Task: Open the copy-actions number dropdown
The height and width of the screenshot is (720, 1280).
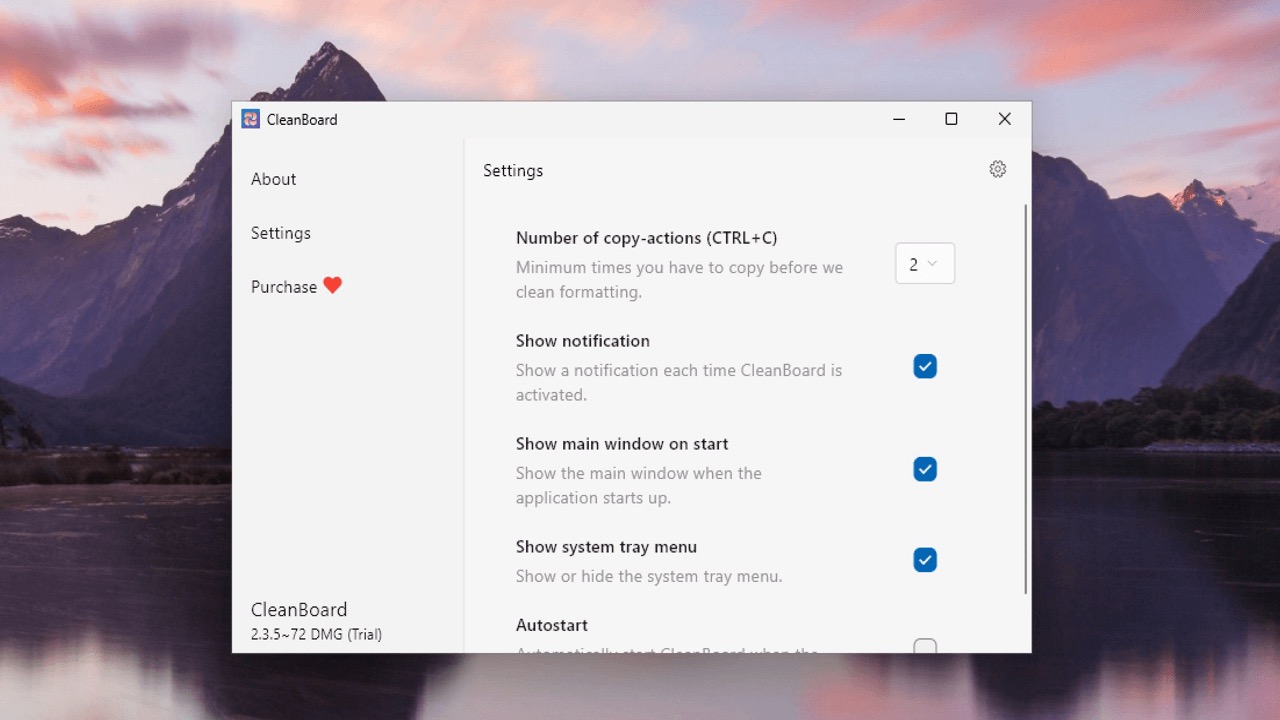Action: (x=925, y=264)
